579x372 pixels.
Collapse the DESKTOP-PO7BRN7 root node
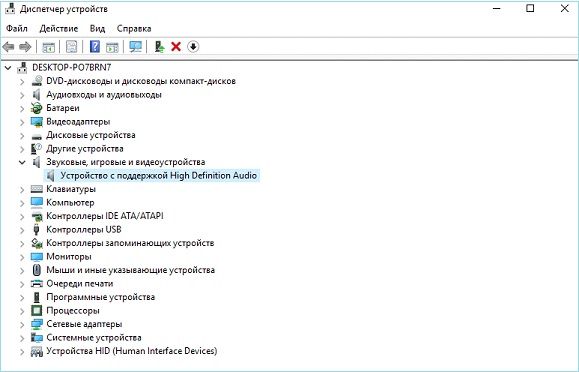[8, 68]
